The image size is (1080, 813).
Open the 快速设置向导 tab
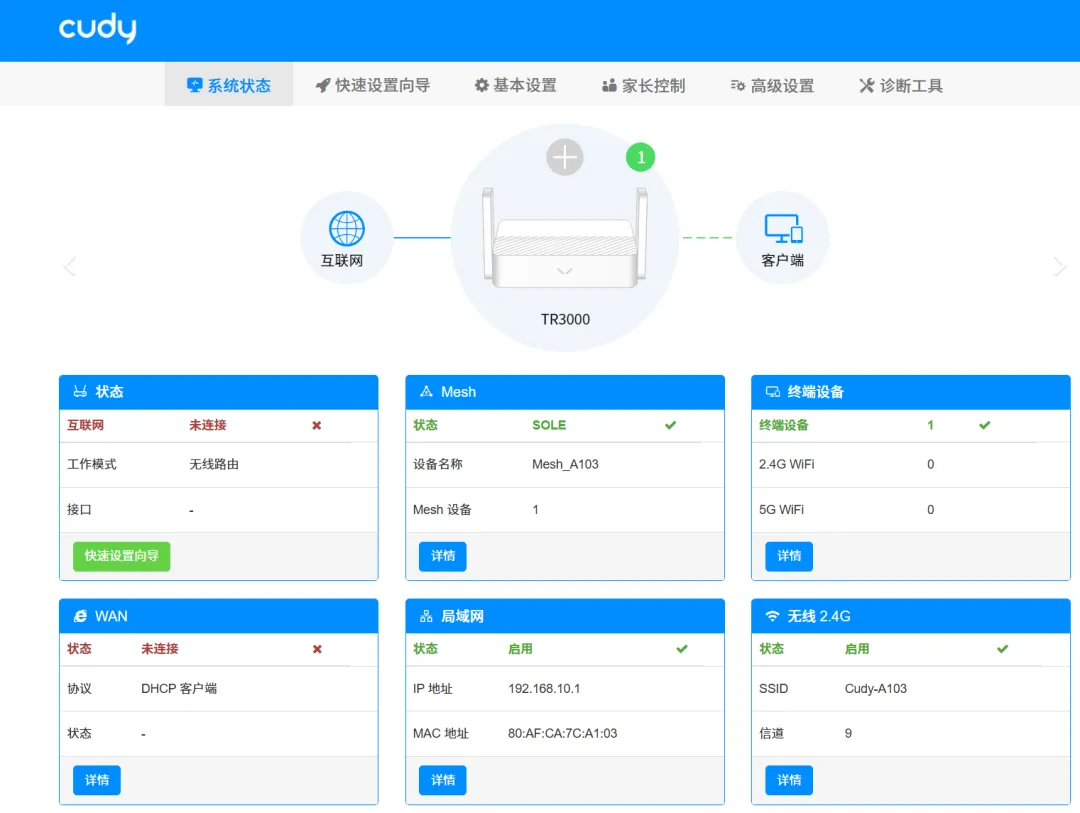click(373, 85)
